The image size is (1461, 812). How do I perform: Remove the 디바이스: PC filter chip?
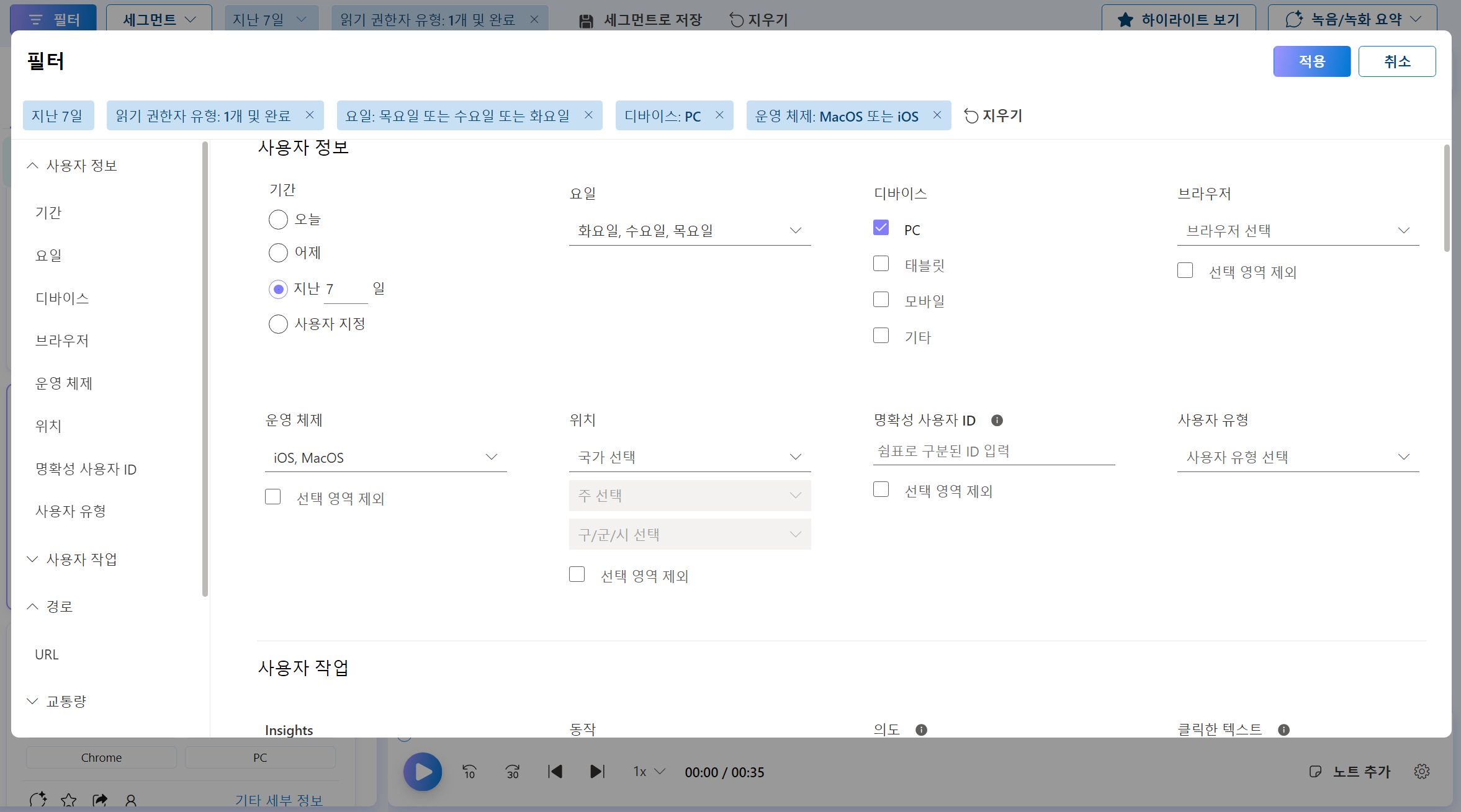click(719, 115)
